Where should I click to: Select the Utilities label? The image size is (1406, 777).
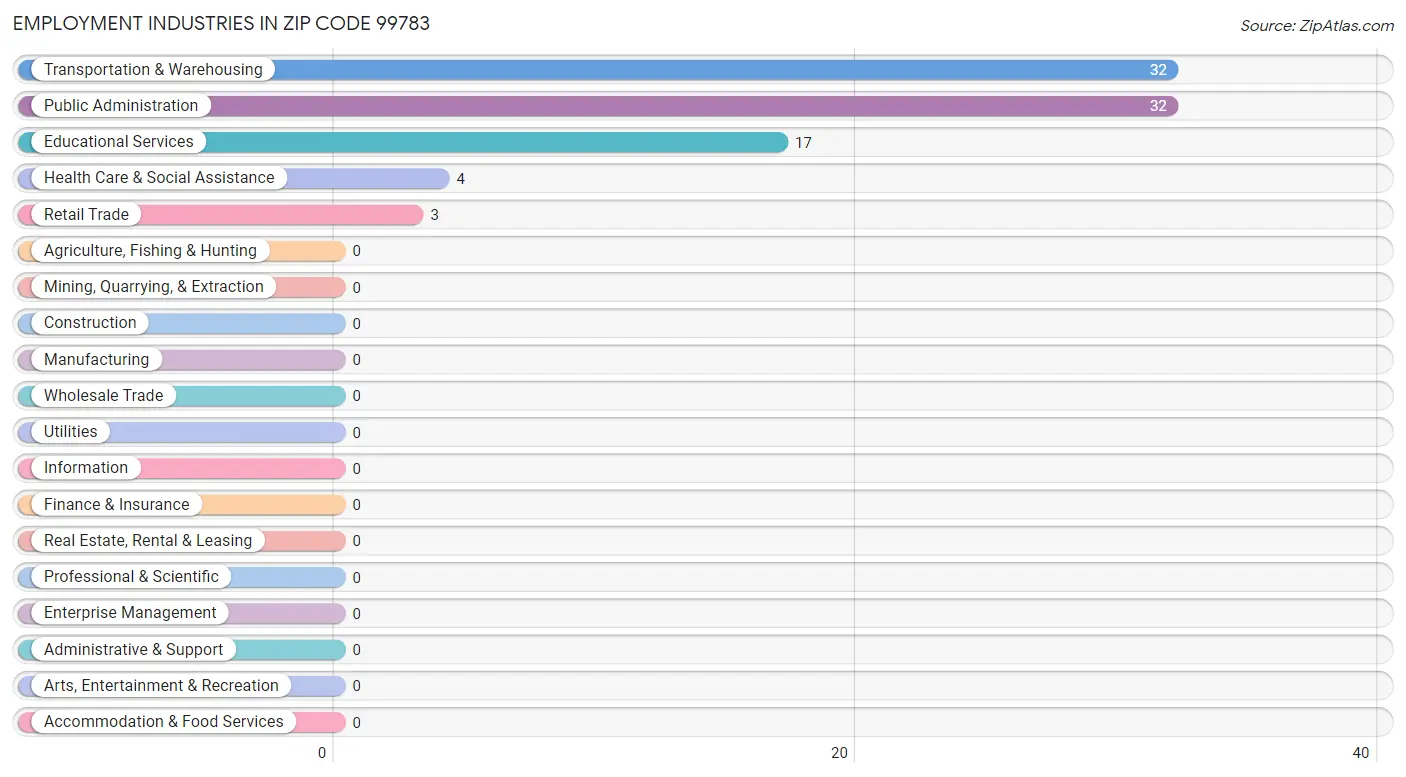click(x=71, y=432)
